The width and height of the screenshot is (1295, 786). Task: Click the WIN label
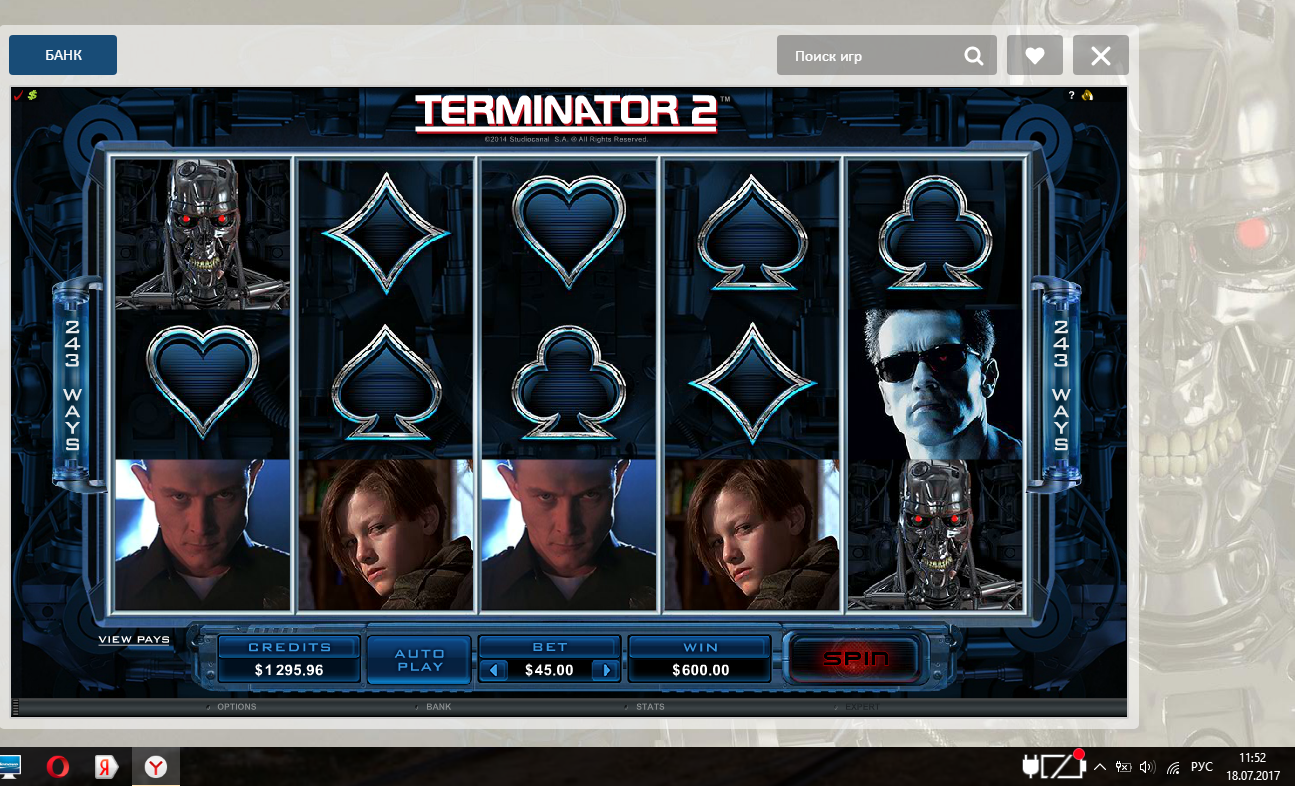pyautogui.click(x=700, y=647)
